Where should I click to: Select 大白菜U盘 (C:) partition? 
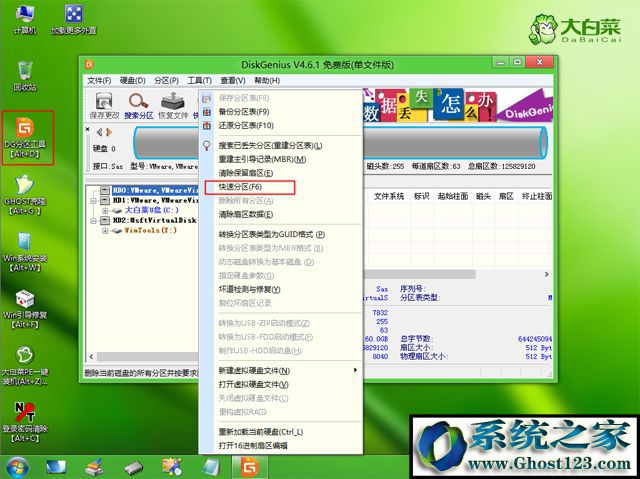151,210
